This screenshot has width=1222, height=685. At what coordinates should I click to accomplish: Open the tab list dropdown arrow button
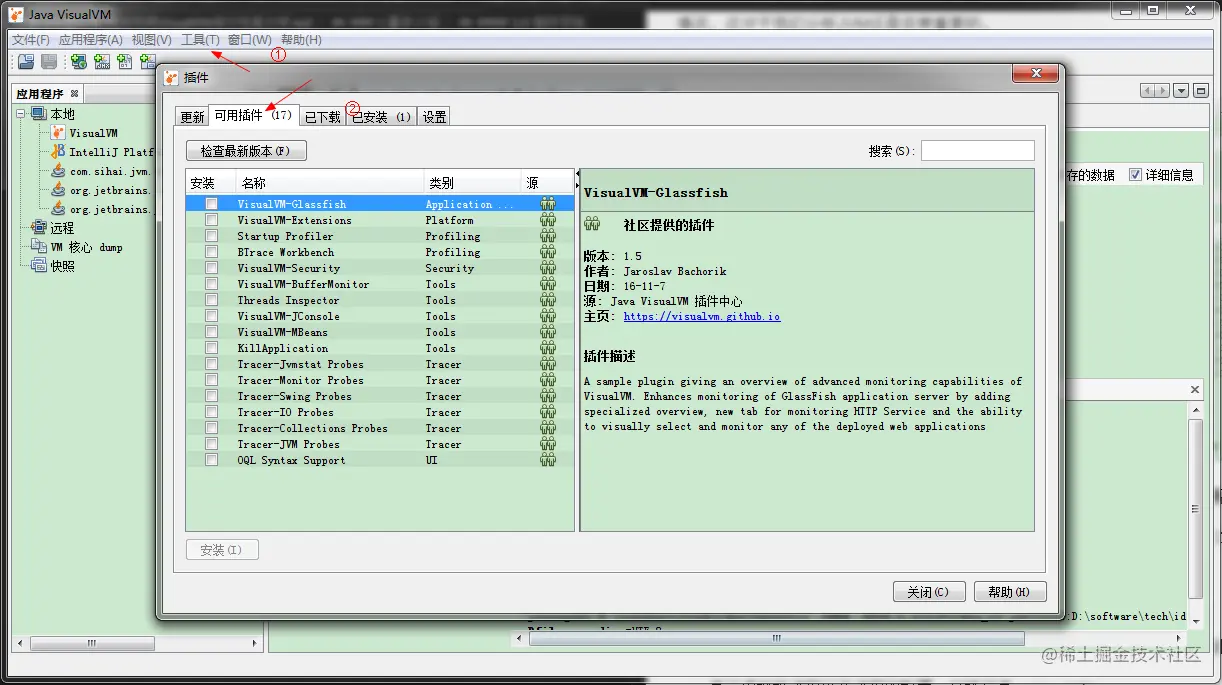click(1181, 91)
